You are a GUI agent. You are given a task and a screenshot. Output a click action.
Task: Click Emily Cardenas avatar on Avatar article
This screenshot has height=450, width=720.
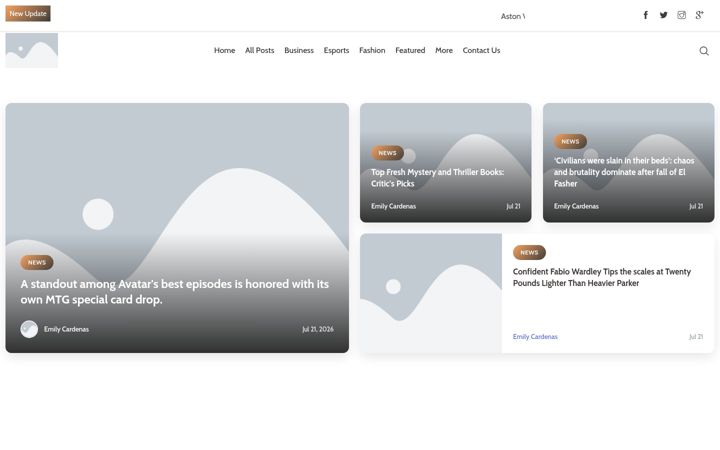click(29, 329)
